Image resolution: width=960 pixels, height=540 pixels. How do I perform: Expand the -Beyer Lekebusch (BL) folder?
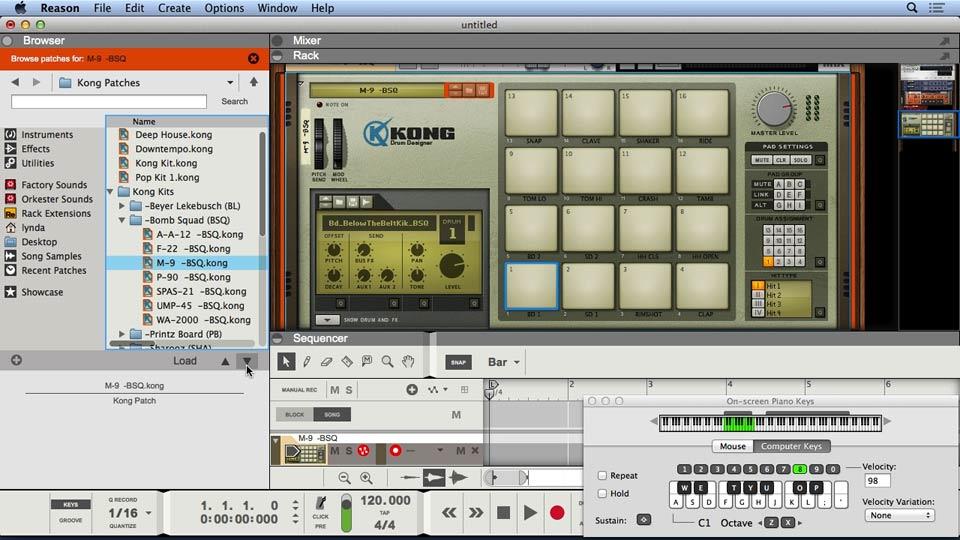pyautogui.click(x=122, y=206)
